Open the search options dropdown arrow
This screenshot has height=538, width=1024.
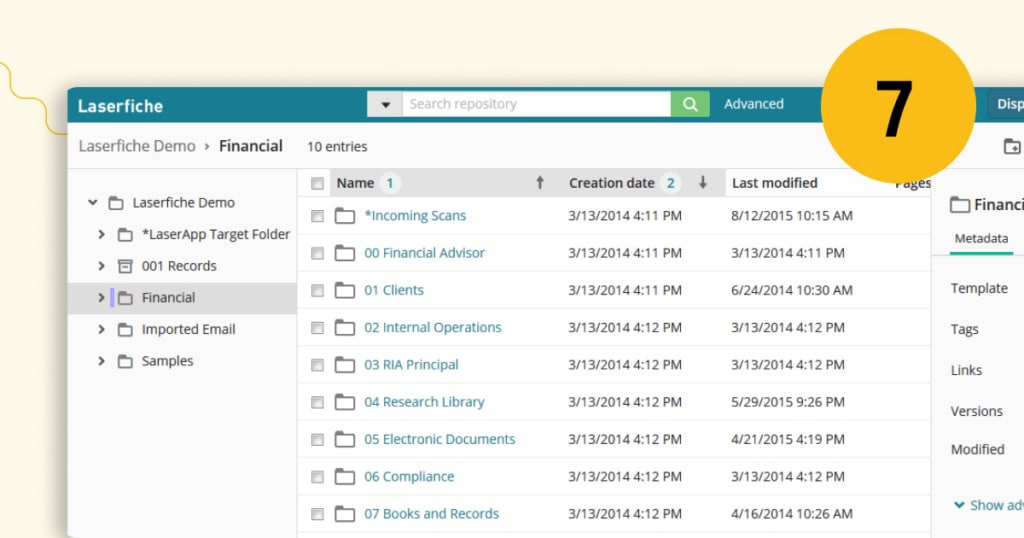(385, 104)
